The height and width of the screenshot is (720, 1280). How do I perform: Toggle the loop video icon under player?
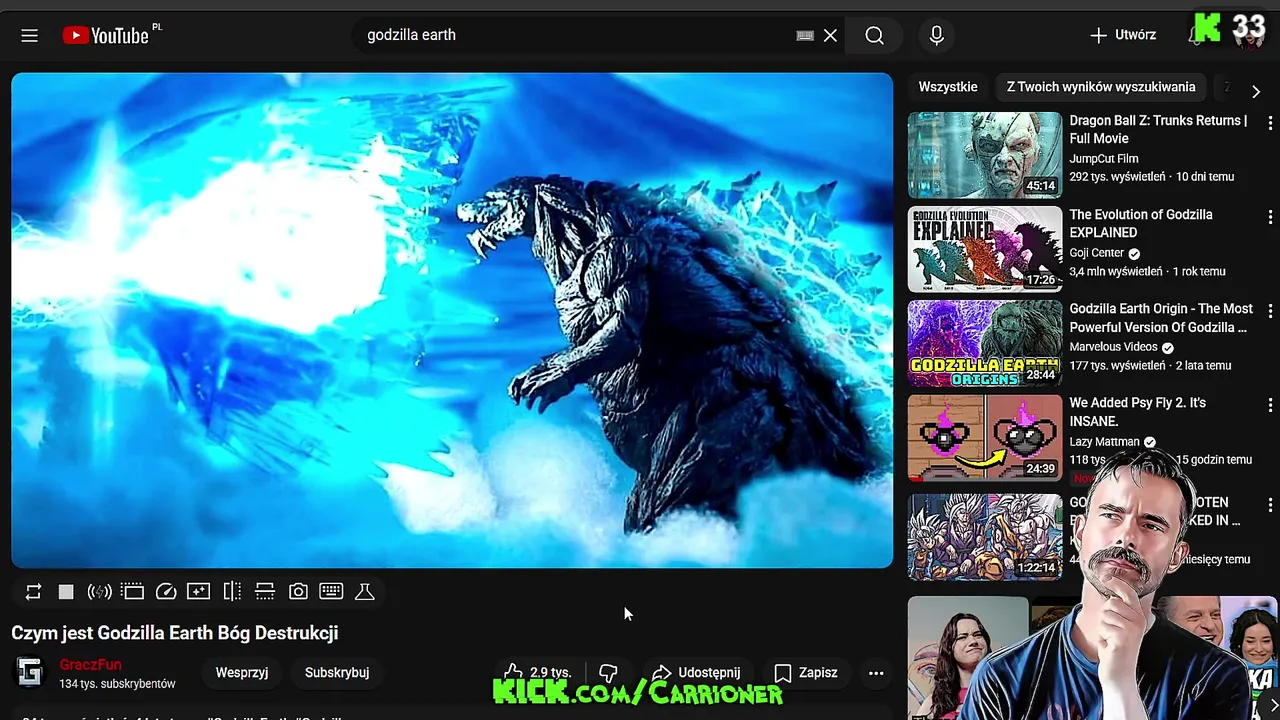(33, 592)
